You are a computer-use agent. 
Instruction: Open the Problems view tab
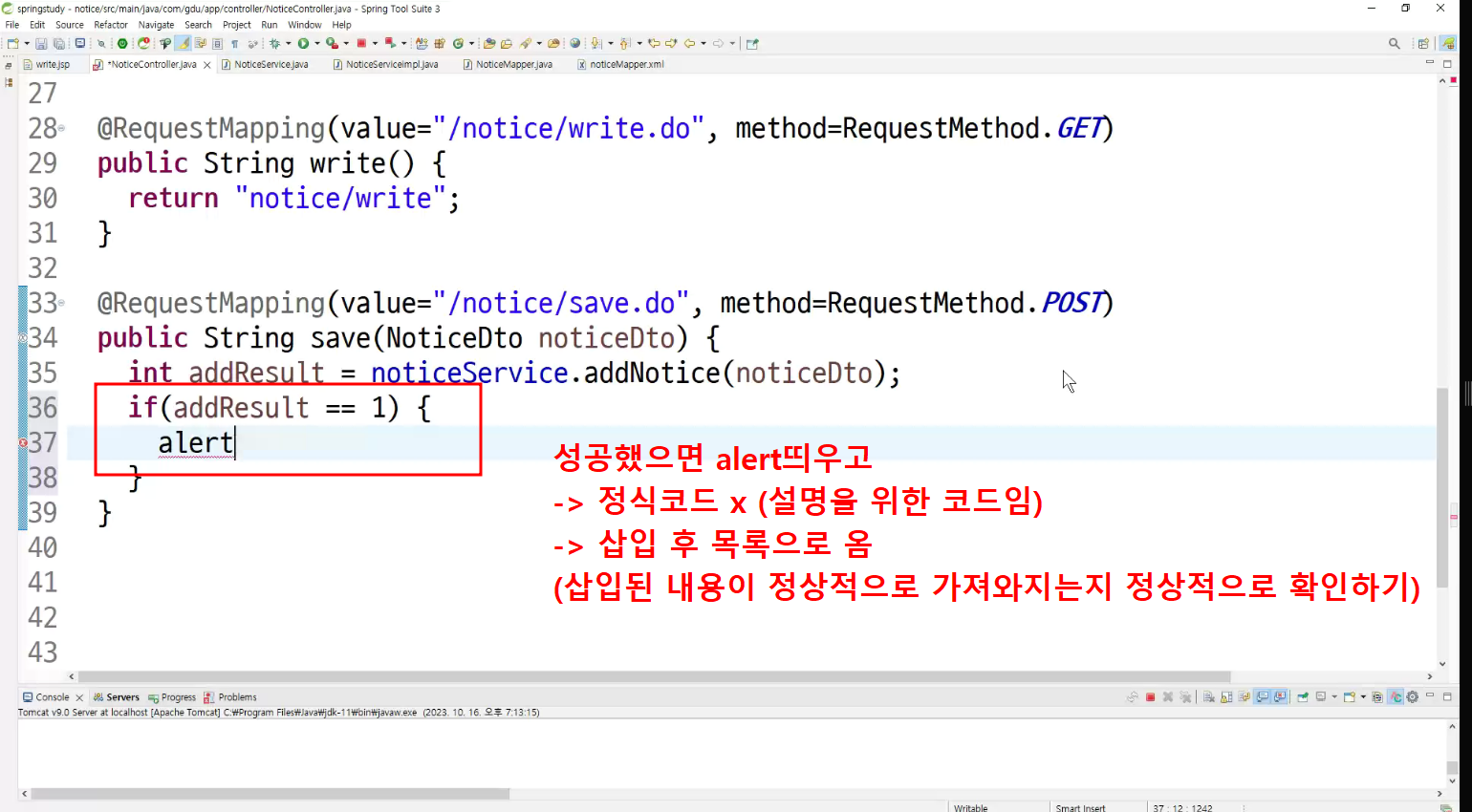pyautogui.click(x=230, y=697)
